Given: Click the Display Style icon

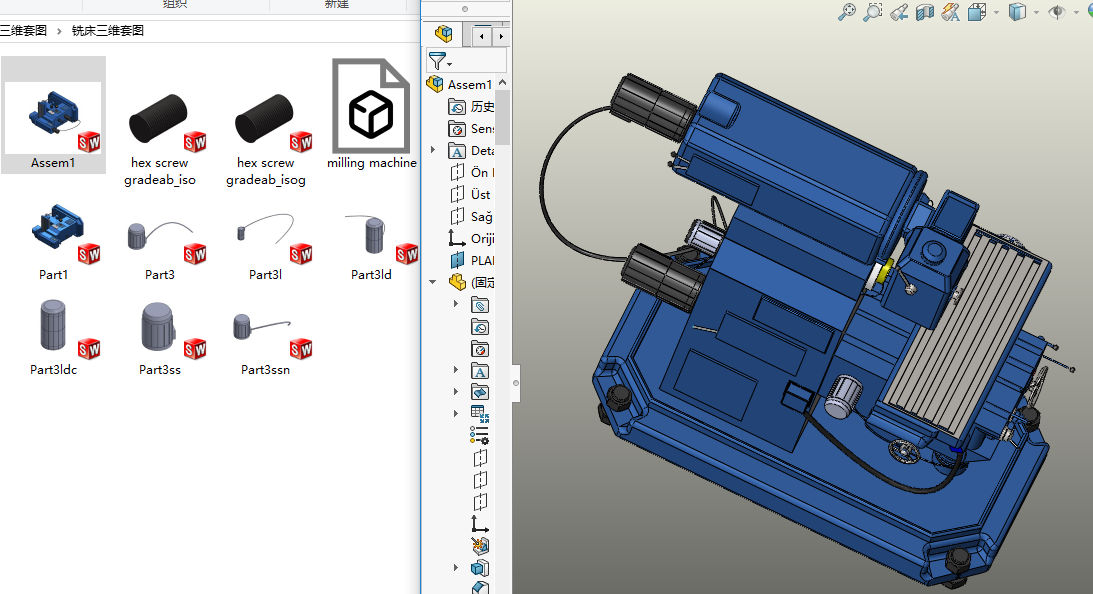Looking at the screenshot, I should point(1017,12).
